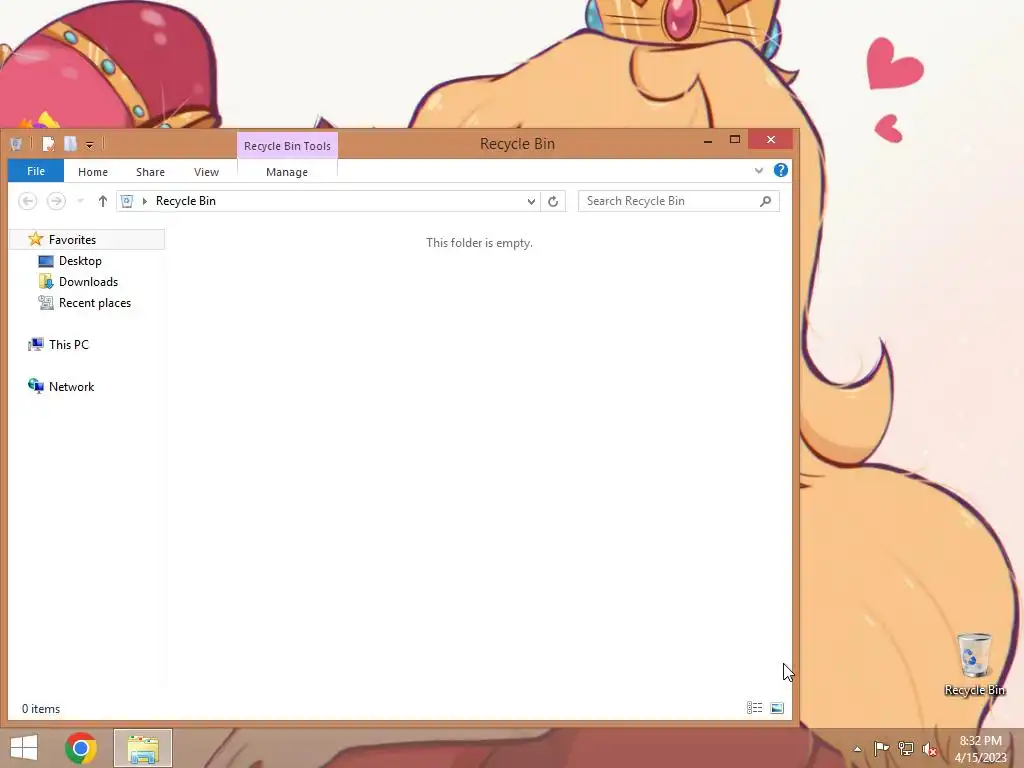Switch to the Home ribbon tab
1024x768 pixels.
93,172
